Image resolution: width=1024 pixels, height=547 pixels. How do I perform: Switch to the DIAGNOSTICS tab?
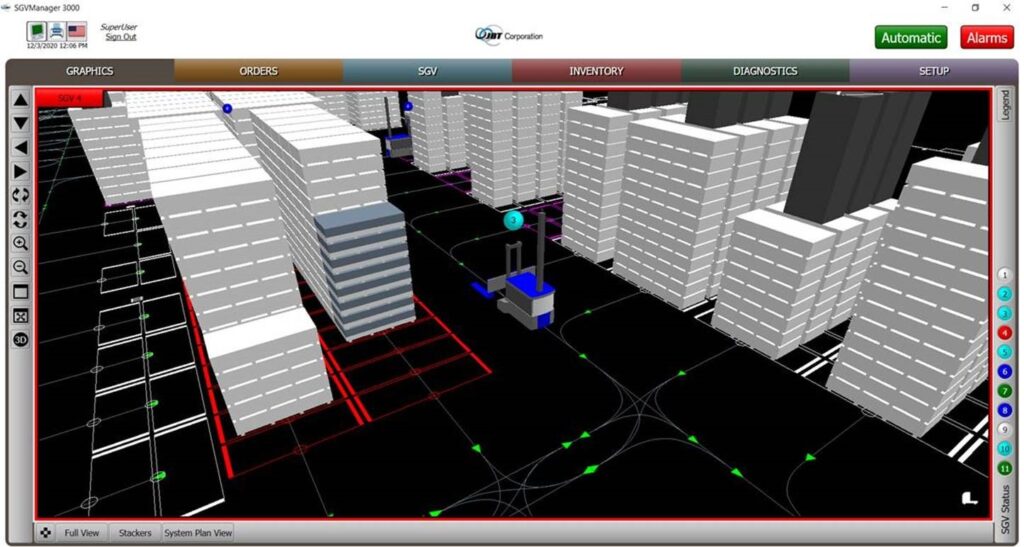tap(765, 71)
